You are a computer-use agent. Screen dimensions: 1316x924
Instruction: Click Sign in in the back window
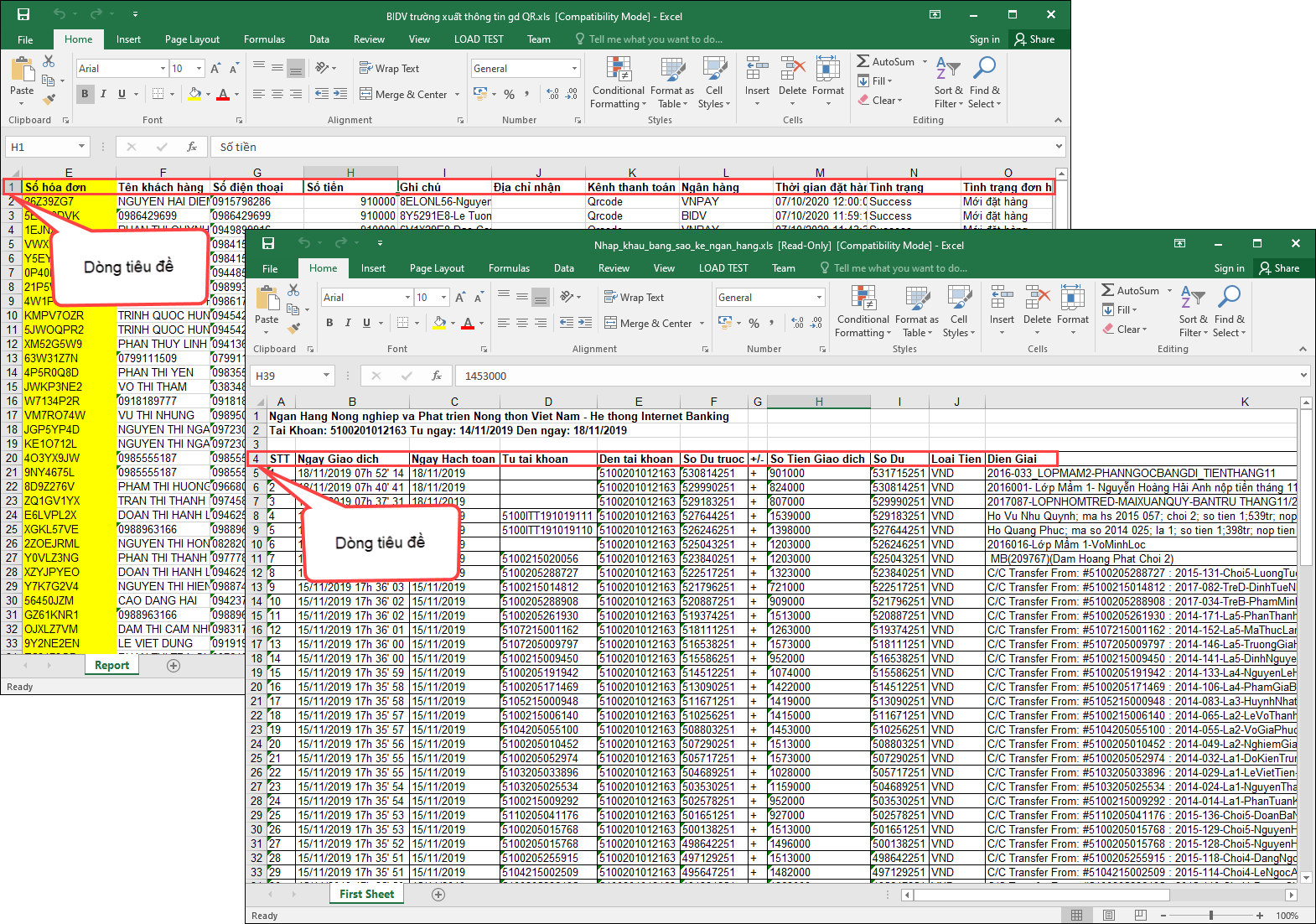984,39
